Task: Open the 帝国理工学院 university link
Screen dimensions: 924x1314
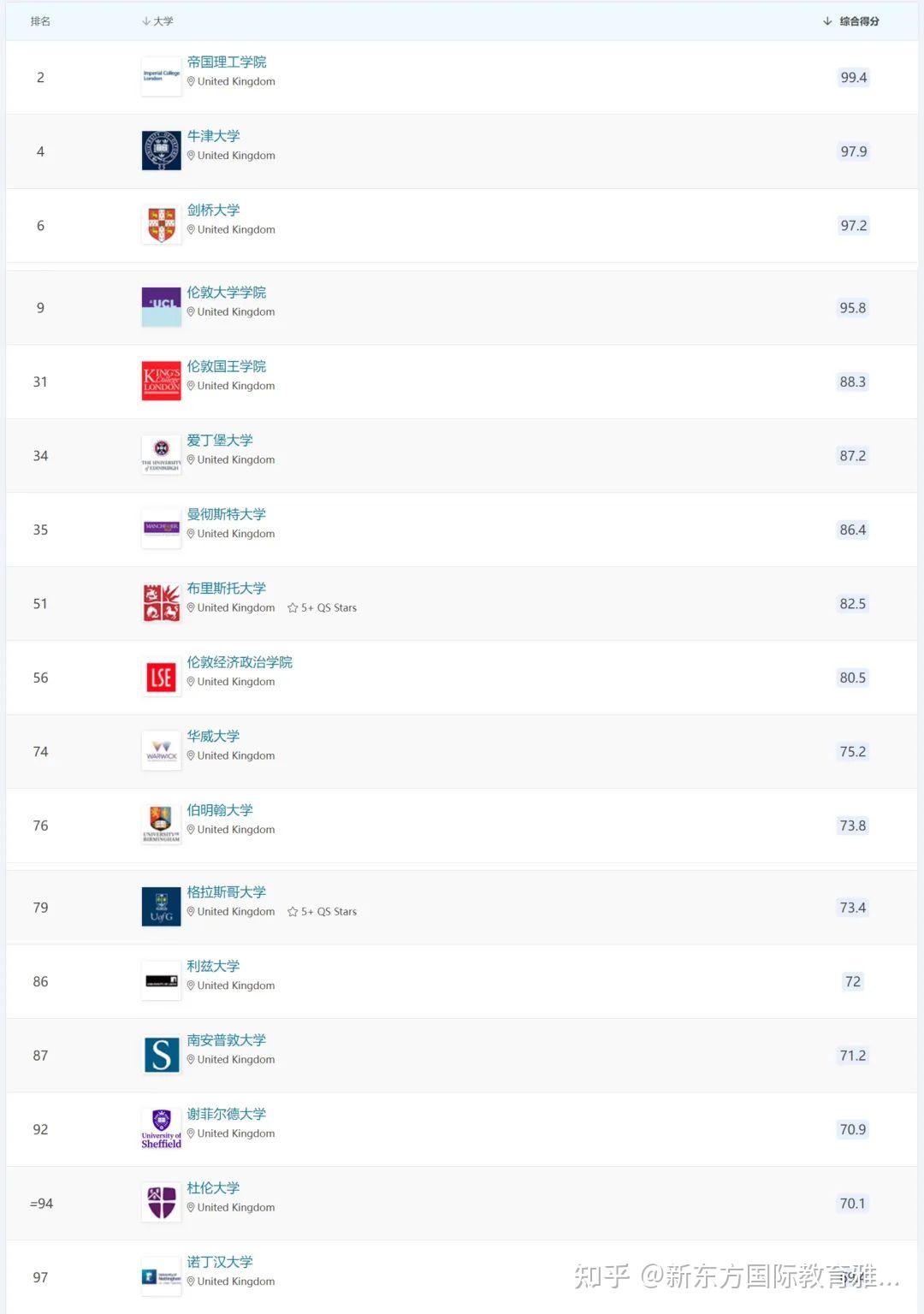Action: [x=227, y=62]
